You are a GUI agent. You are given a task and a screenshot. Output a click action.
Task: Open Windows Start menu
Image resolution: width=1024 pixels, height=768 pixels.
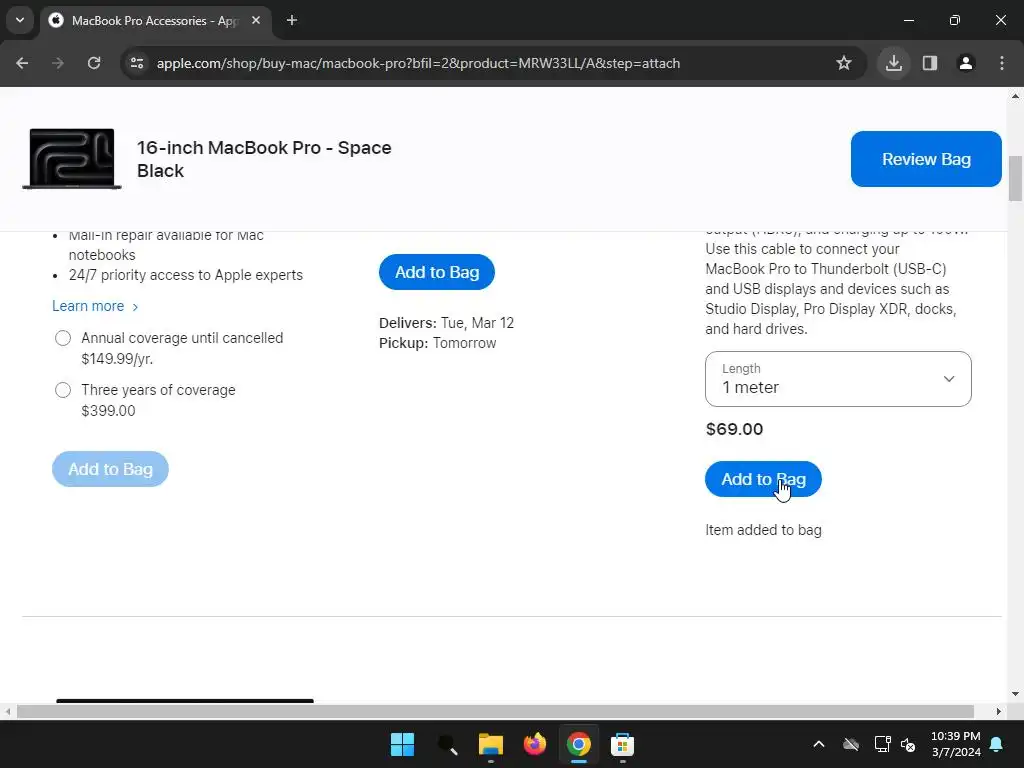[x=402, y=744]
